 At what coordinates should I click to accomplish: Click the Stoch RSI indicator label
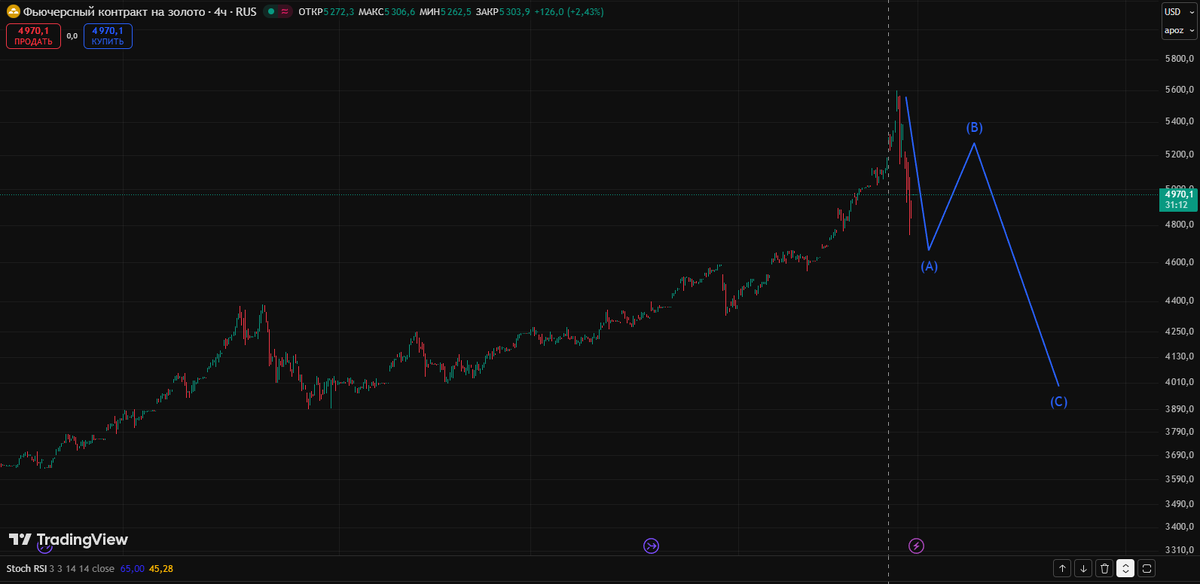[27, 568]
